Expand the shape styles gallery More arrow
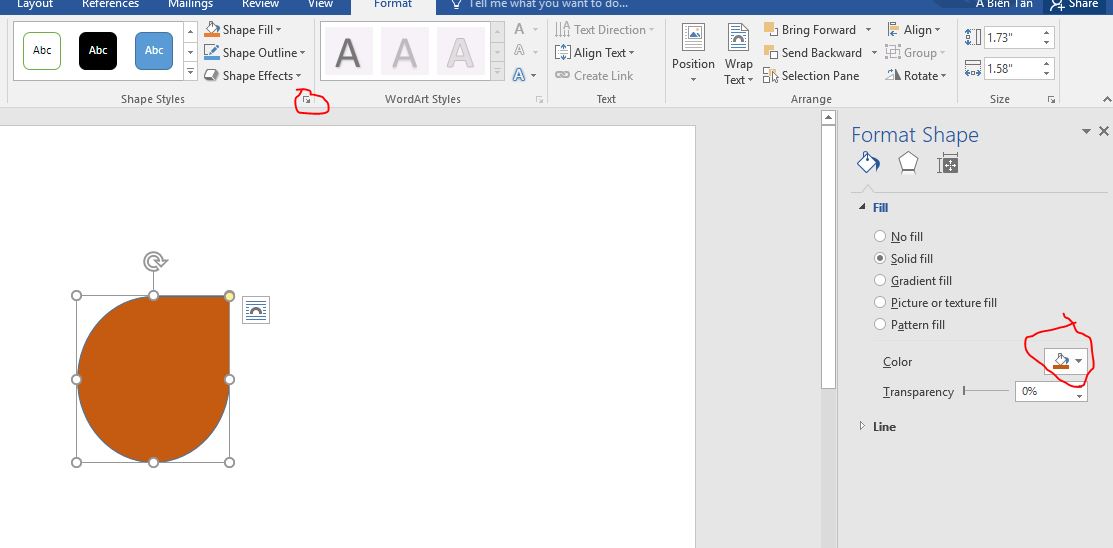The height and width of the screenshot is (548, 1113). 190,71
